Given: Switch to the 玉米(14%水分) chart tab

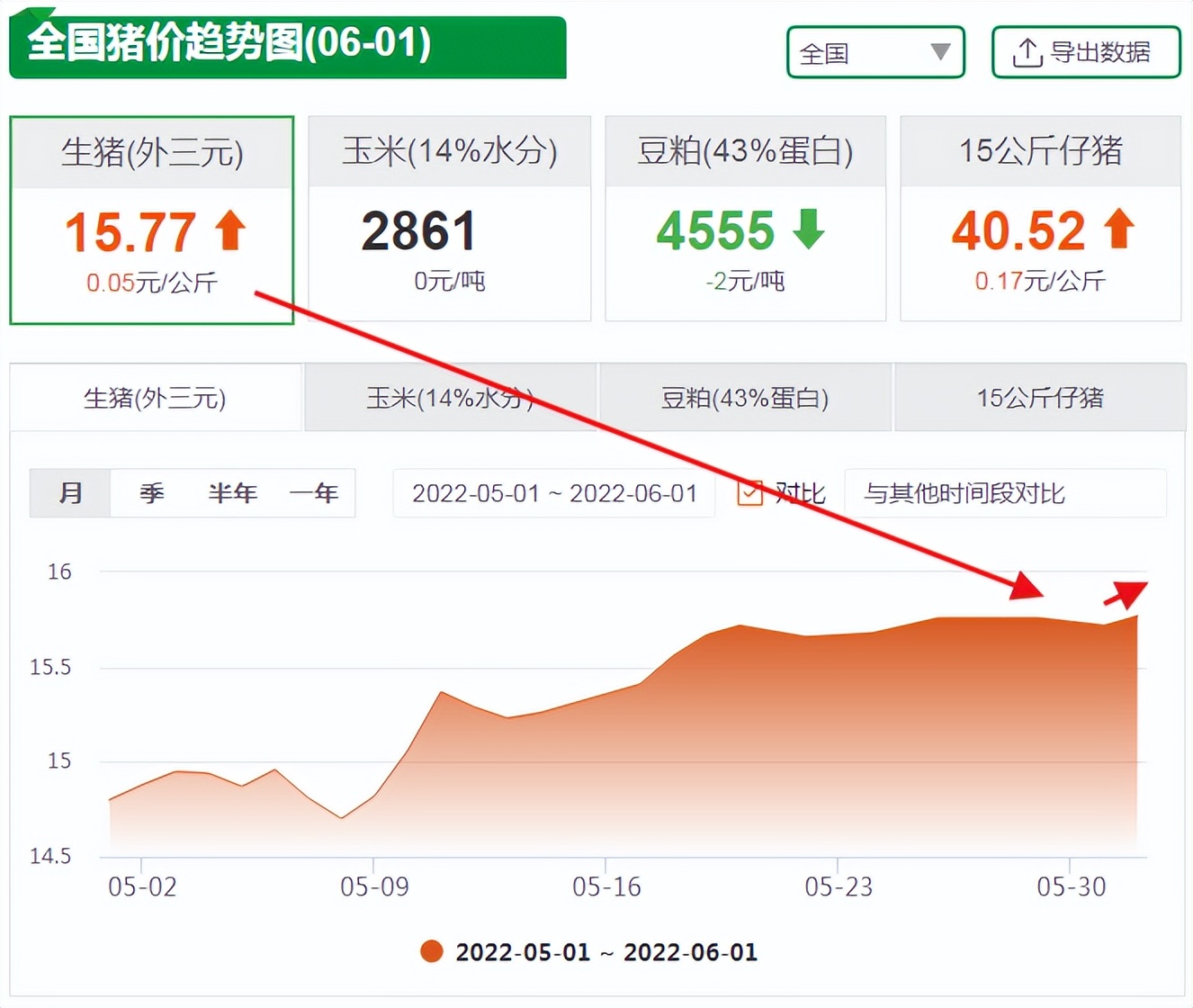Looking at the screenshot, I should [450, 398].
